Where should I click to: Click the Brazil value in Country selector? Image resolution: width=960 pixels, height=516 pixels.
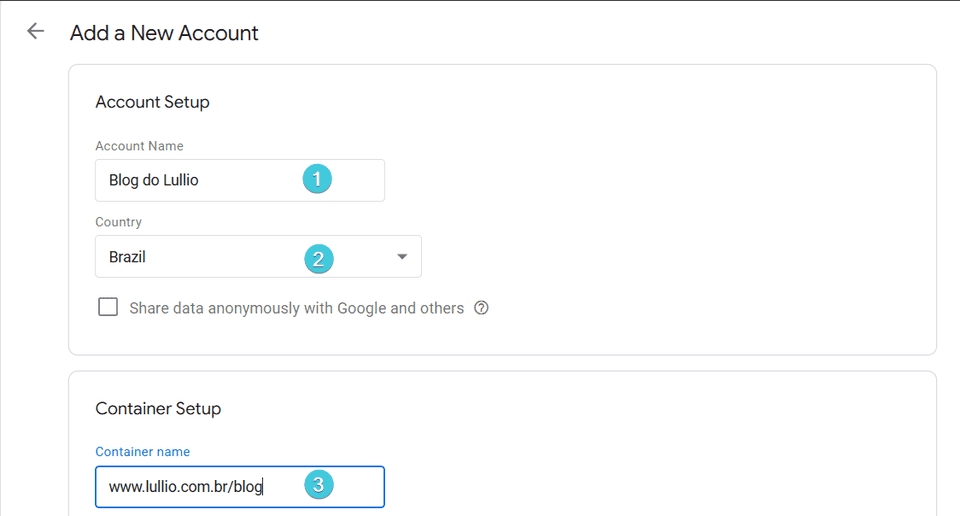128,257
